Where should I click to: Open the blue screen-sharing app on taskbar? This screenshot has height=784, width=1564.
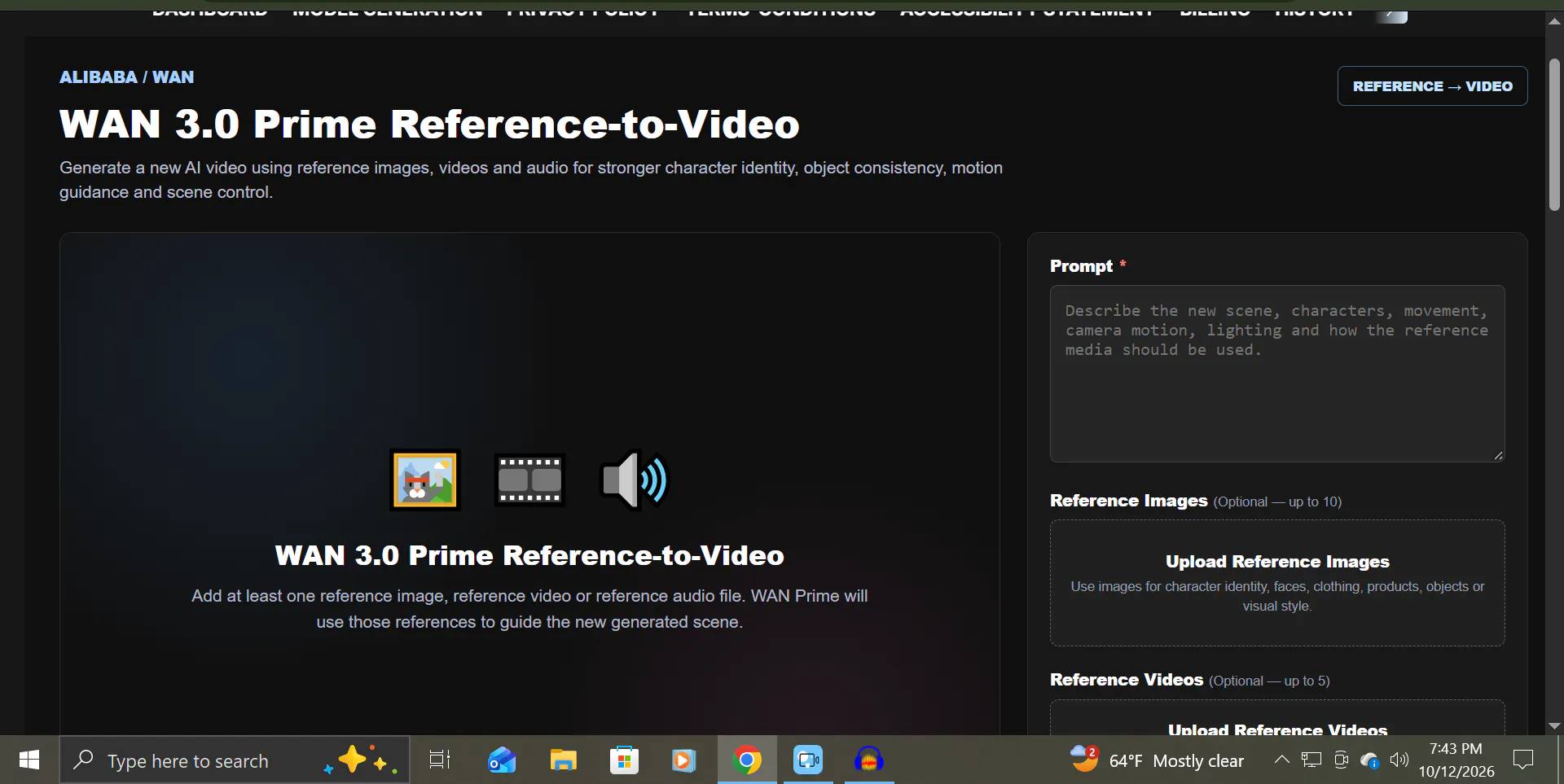click(808, 760)
